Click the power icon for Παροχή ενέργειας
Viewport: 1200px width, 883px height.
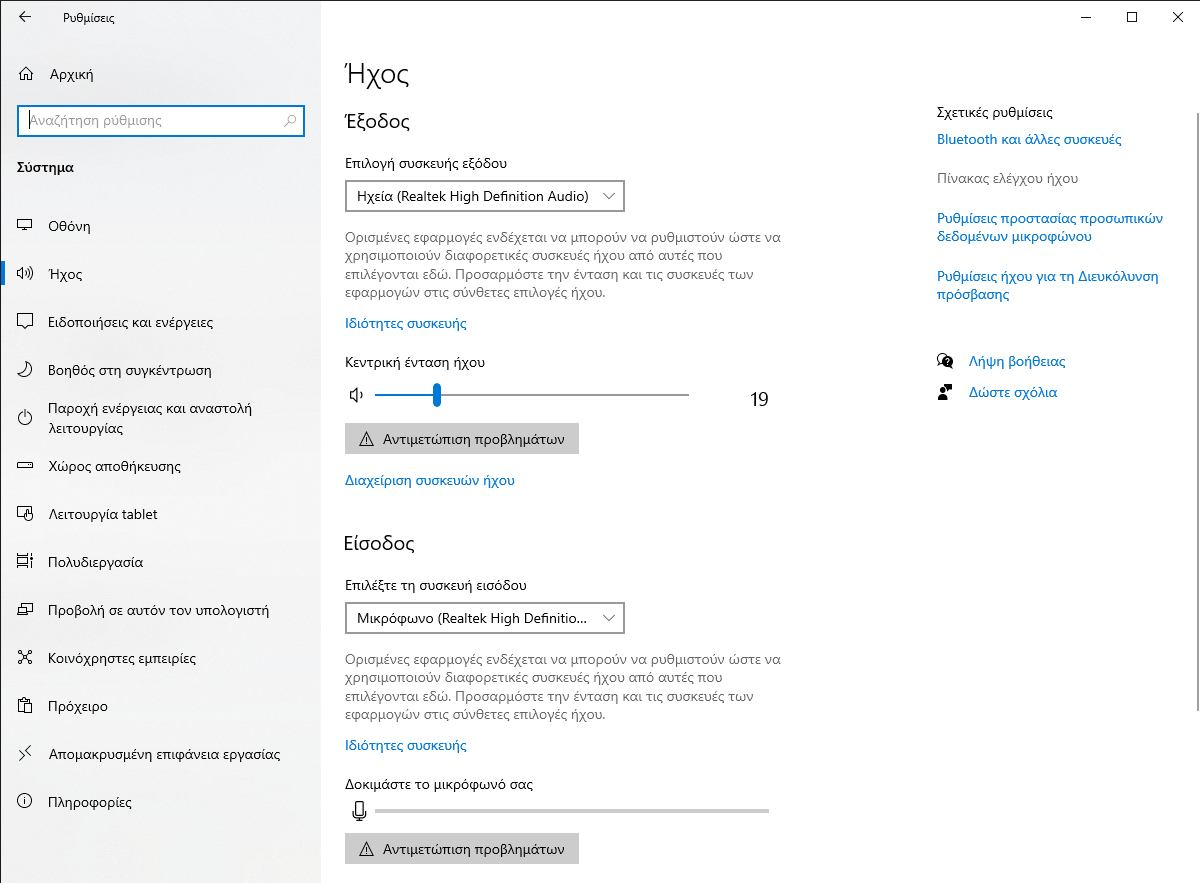27,418
